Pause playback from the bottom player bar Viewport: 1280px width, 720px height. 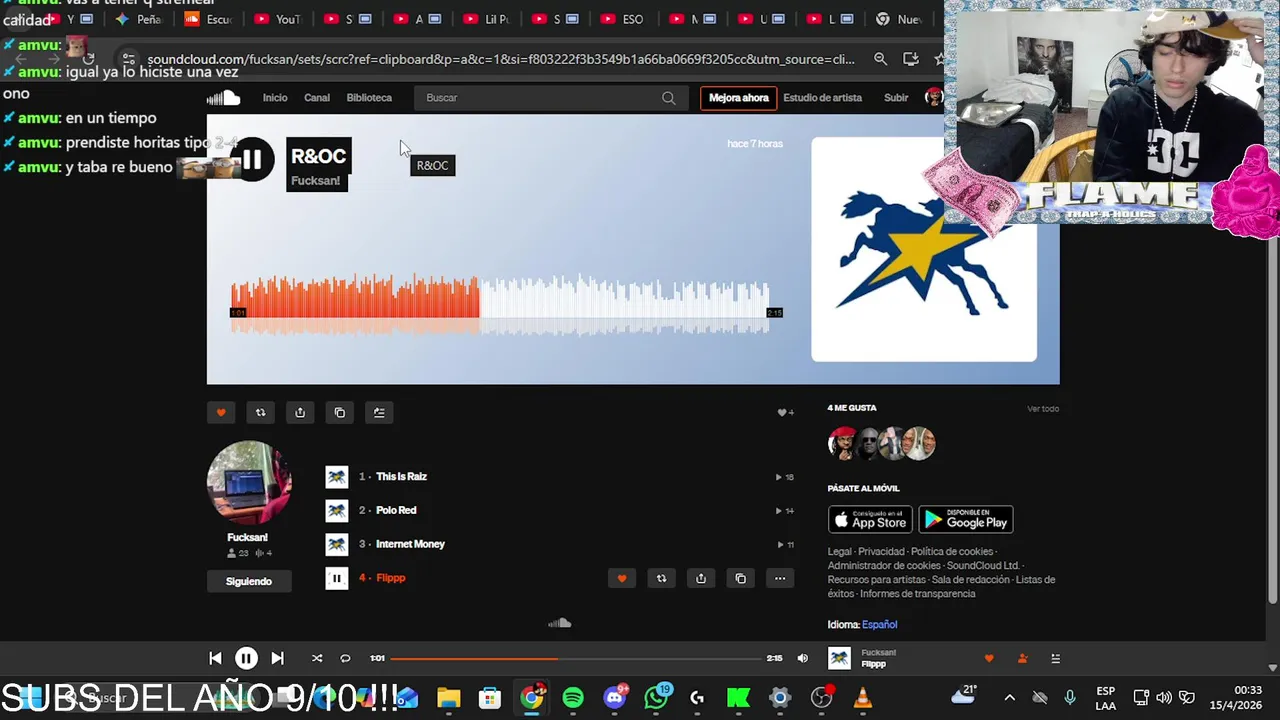(x=246, y=658)
